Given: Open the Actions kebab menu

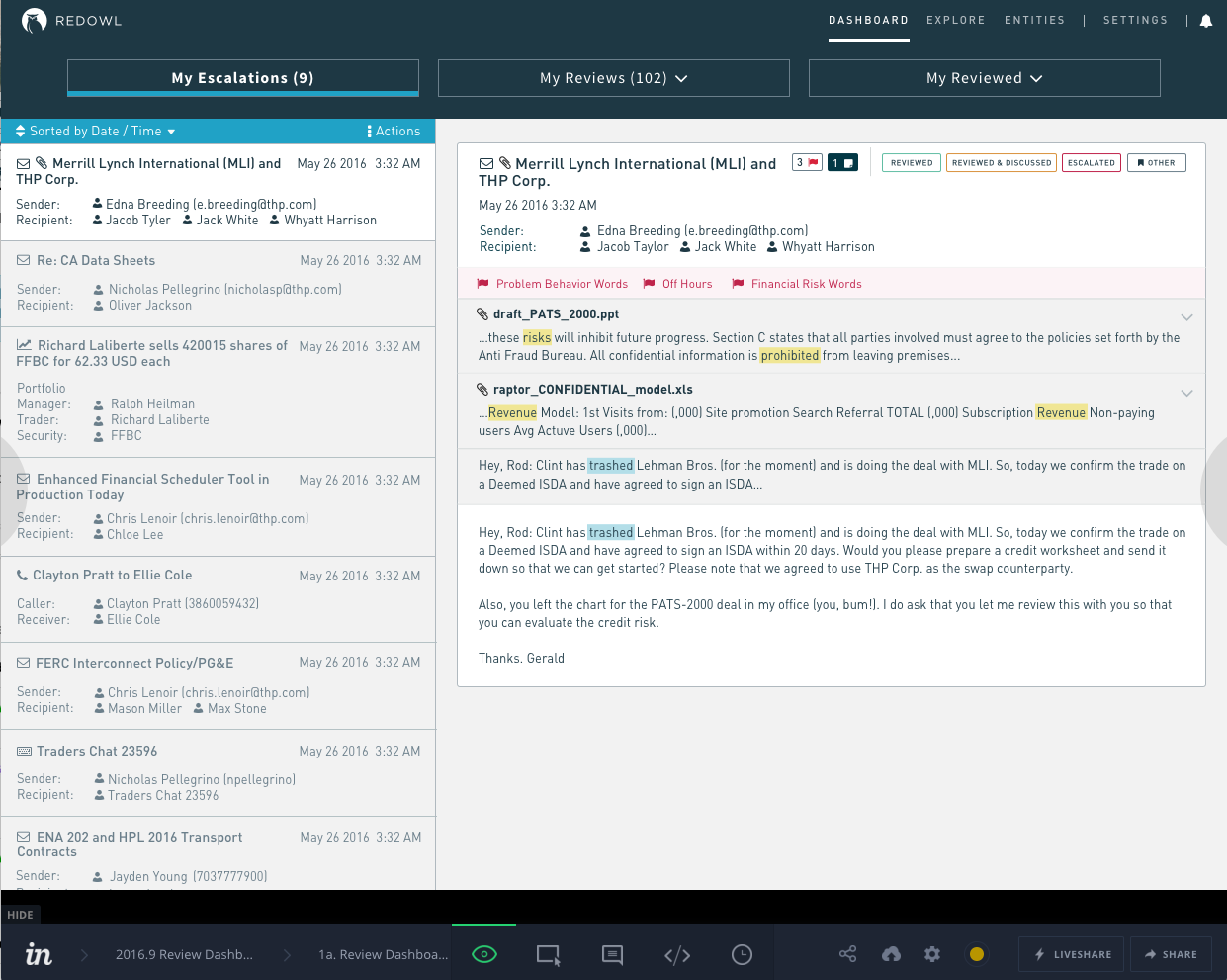Looking at the screenshot, I should [394, 131].
